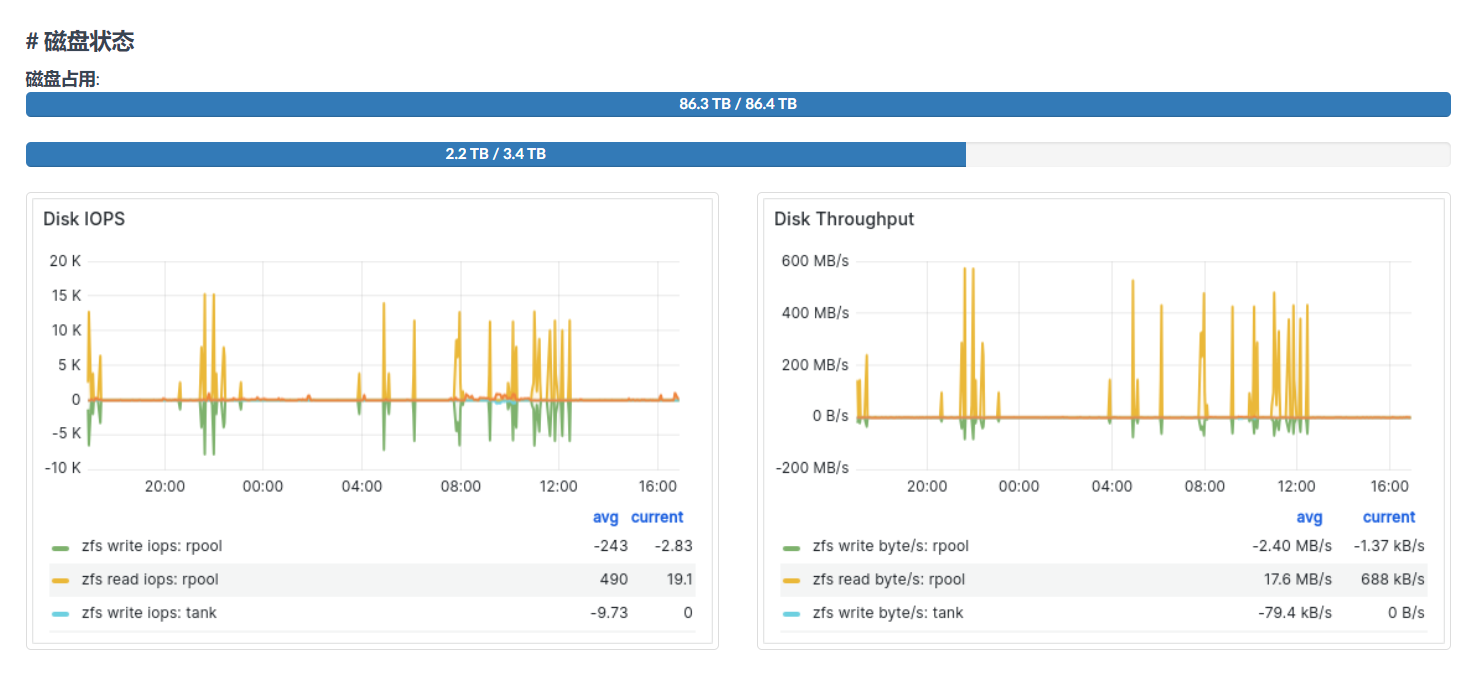Toggle series zfs write byte/s: tank
The width and height of the screenshot is (1476, 678).
coord(888,612)
